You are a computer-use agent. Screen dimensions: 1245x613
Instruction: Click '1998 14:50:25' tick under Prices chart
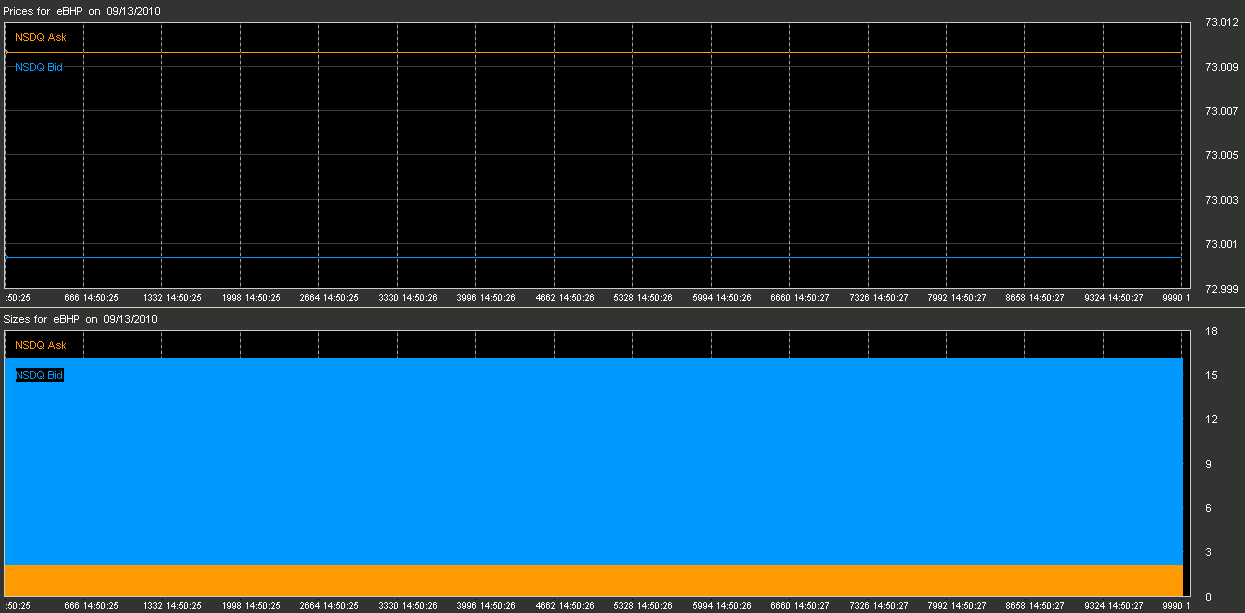[x=250, y=297]
